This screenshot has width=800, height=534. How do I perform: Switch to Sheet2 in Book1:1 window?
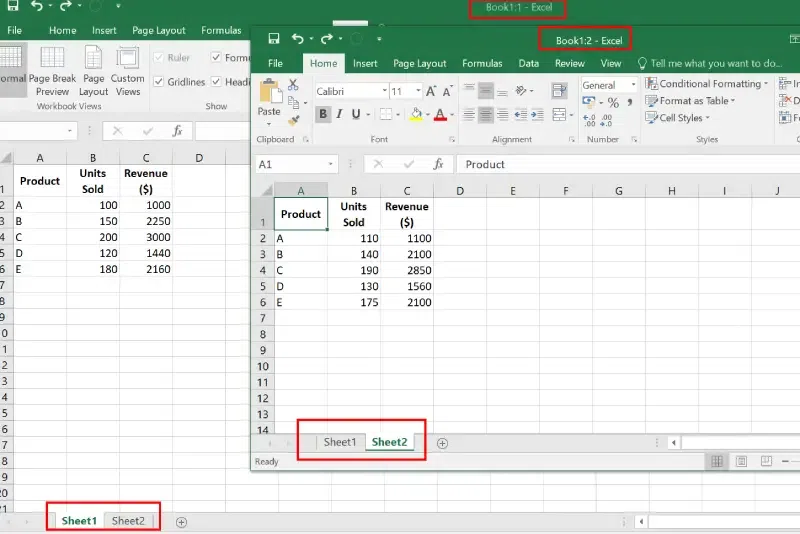[x=128, y=521]
